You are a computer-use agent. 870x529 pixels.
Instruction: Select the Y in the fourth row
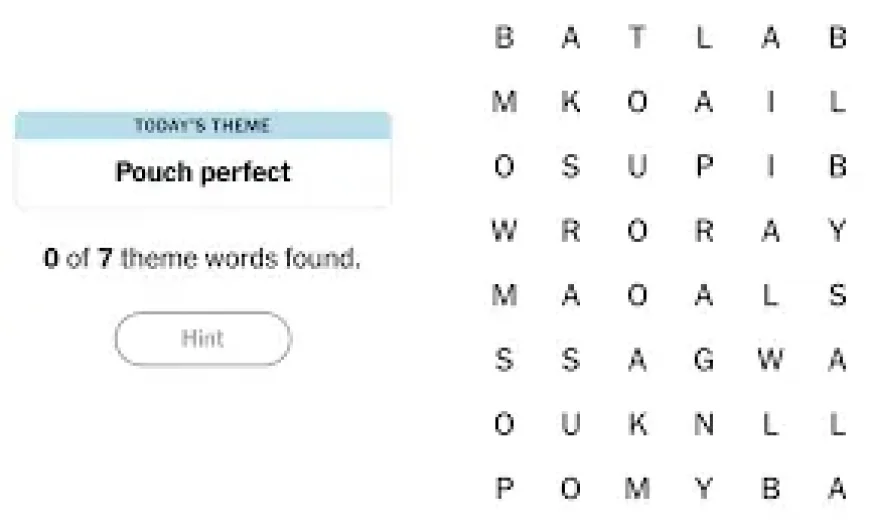point(838,232)
